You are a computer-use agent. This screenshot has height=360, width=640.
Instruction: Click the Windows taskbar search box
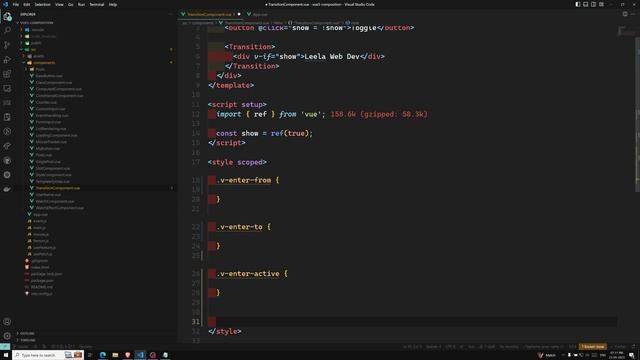click(x=48, y=355)
